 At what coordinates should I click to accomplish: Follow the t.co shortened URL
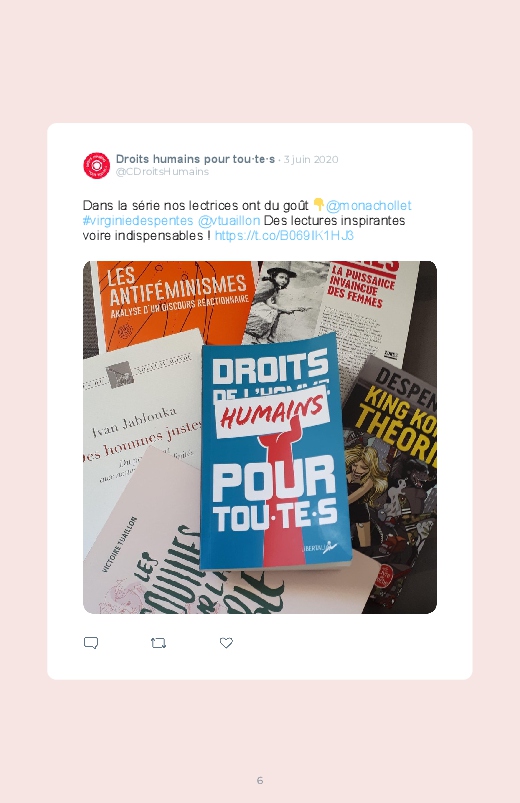pos(284,236)
